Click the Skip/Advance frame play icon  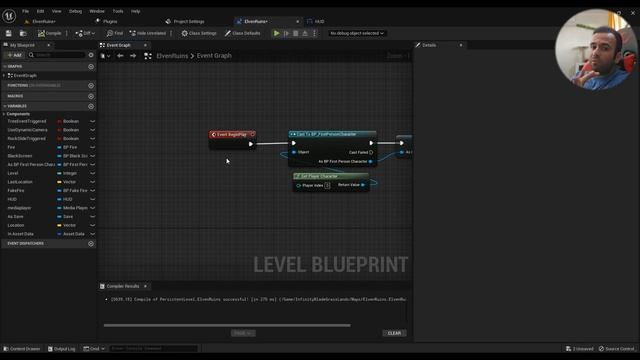[286, 33]
